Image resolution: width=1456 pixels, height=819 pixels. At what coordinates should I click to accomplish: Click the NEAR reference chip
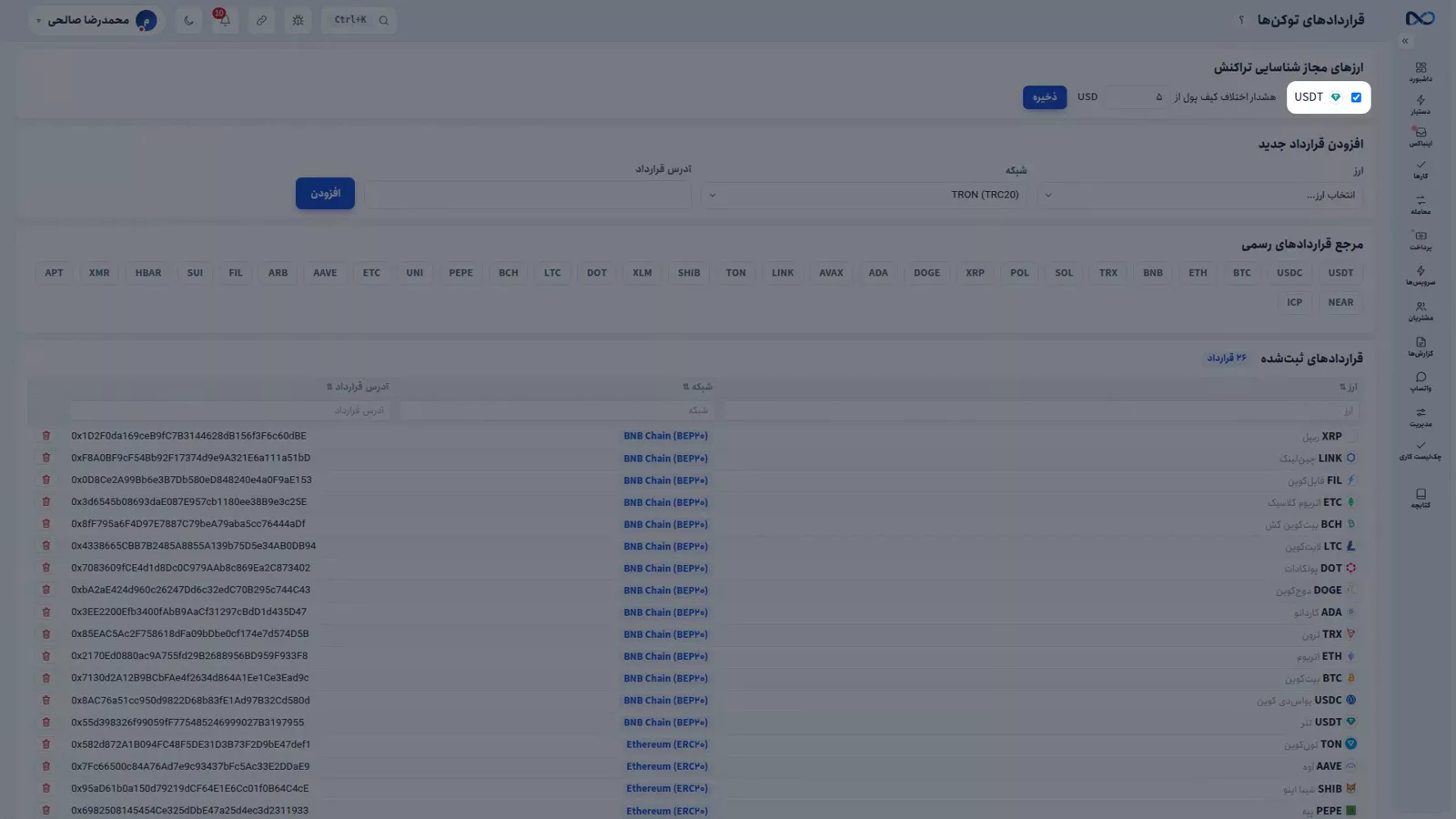(1340, 302)
